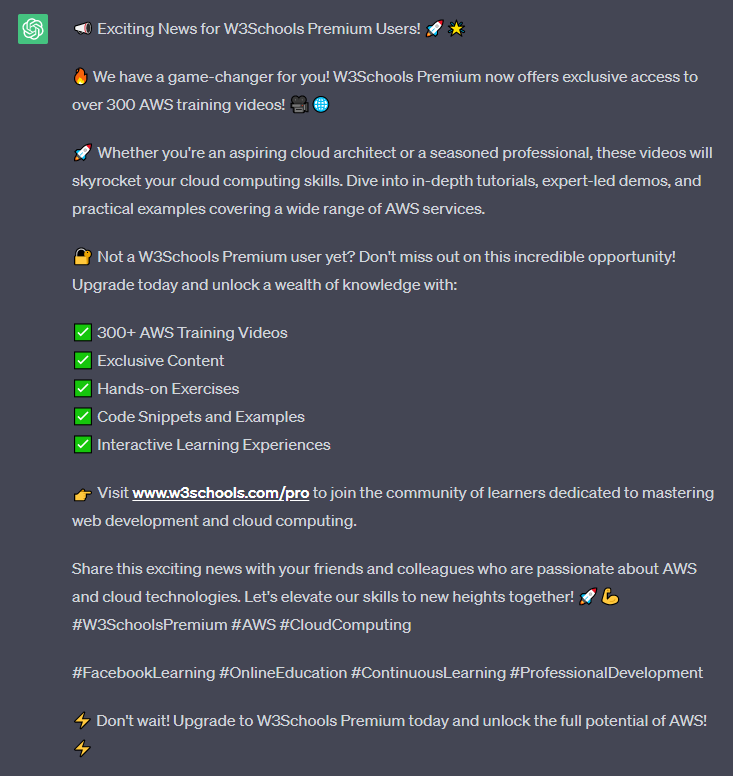Click the globe emoji after the camera
733x776 pixels.
point(321,105)
